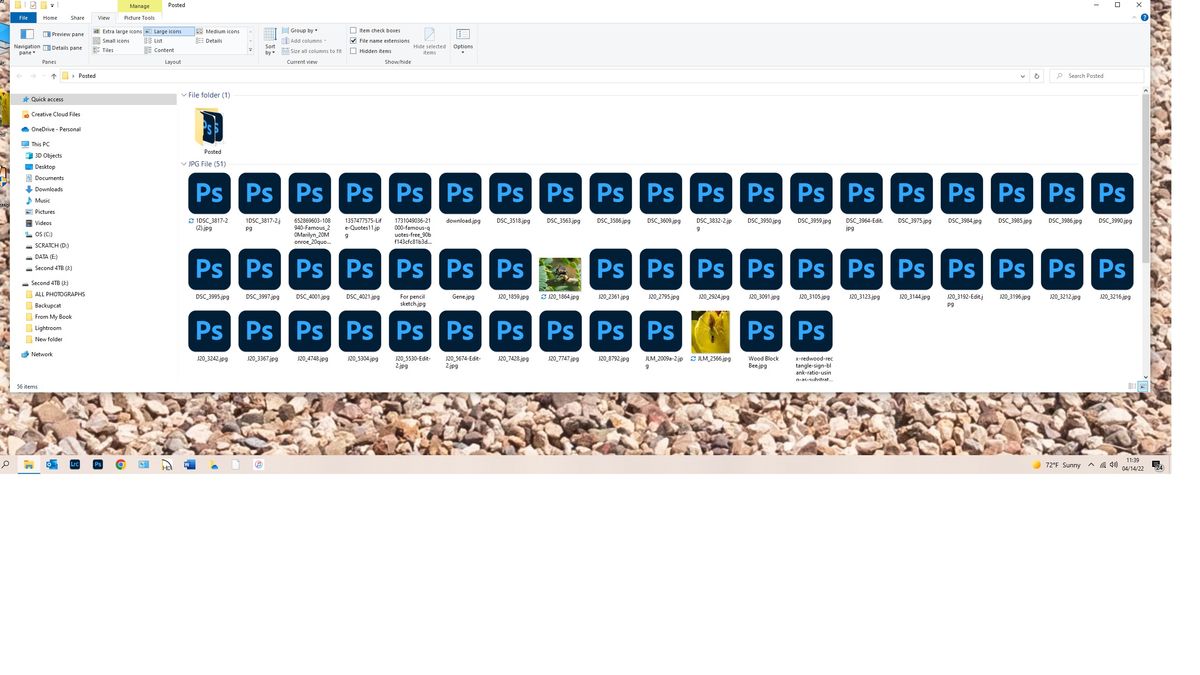Screen dimensions: 1200x675
Task: Open Lightroom Classic from the taskbar
Action: 75,465
